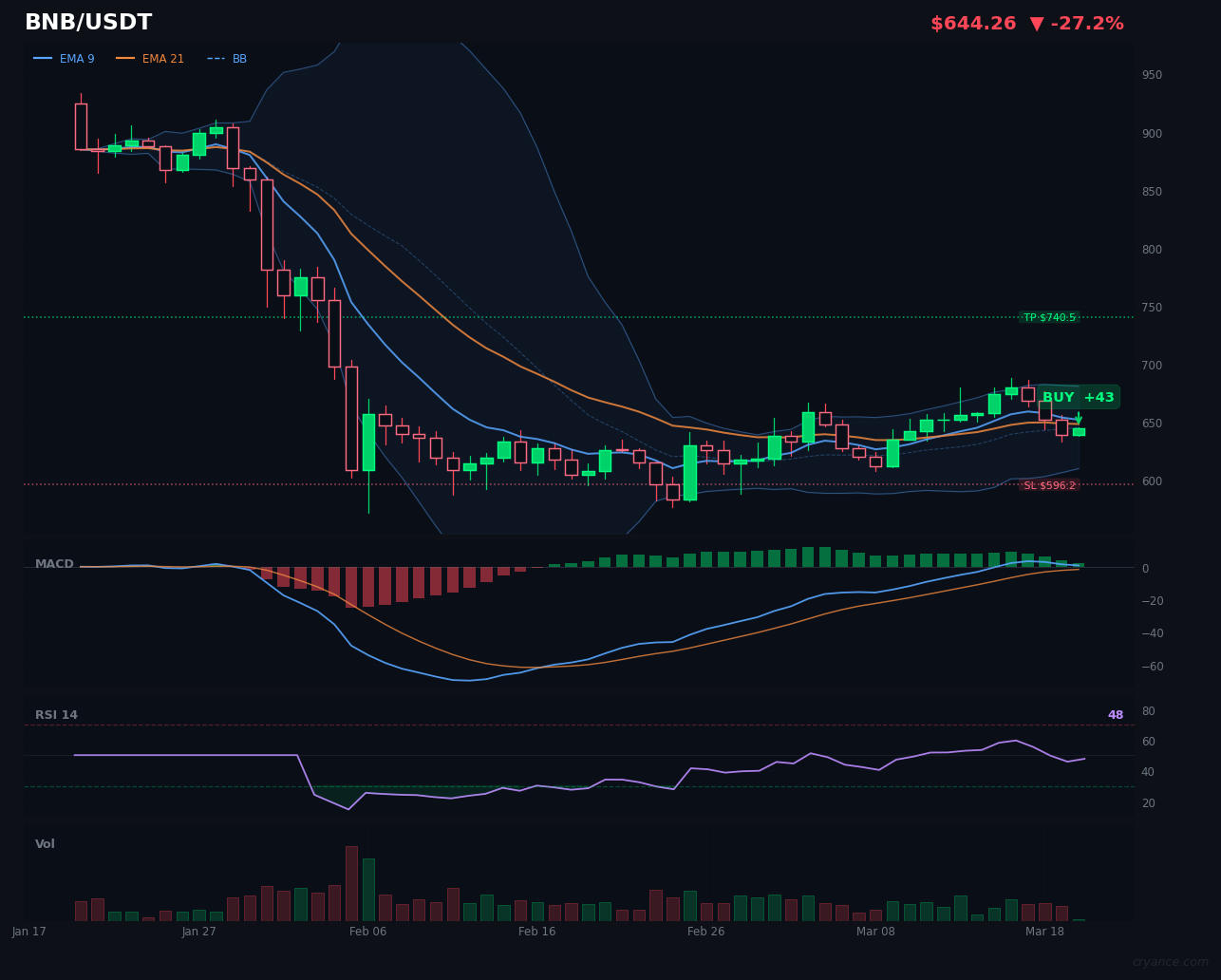Screen dimensions: 1221x980
Task: Click the MACD histogram panel label
Action: (55, 563)
